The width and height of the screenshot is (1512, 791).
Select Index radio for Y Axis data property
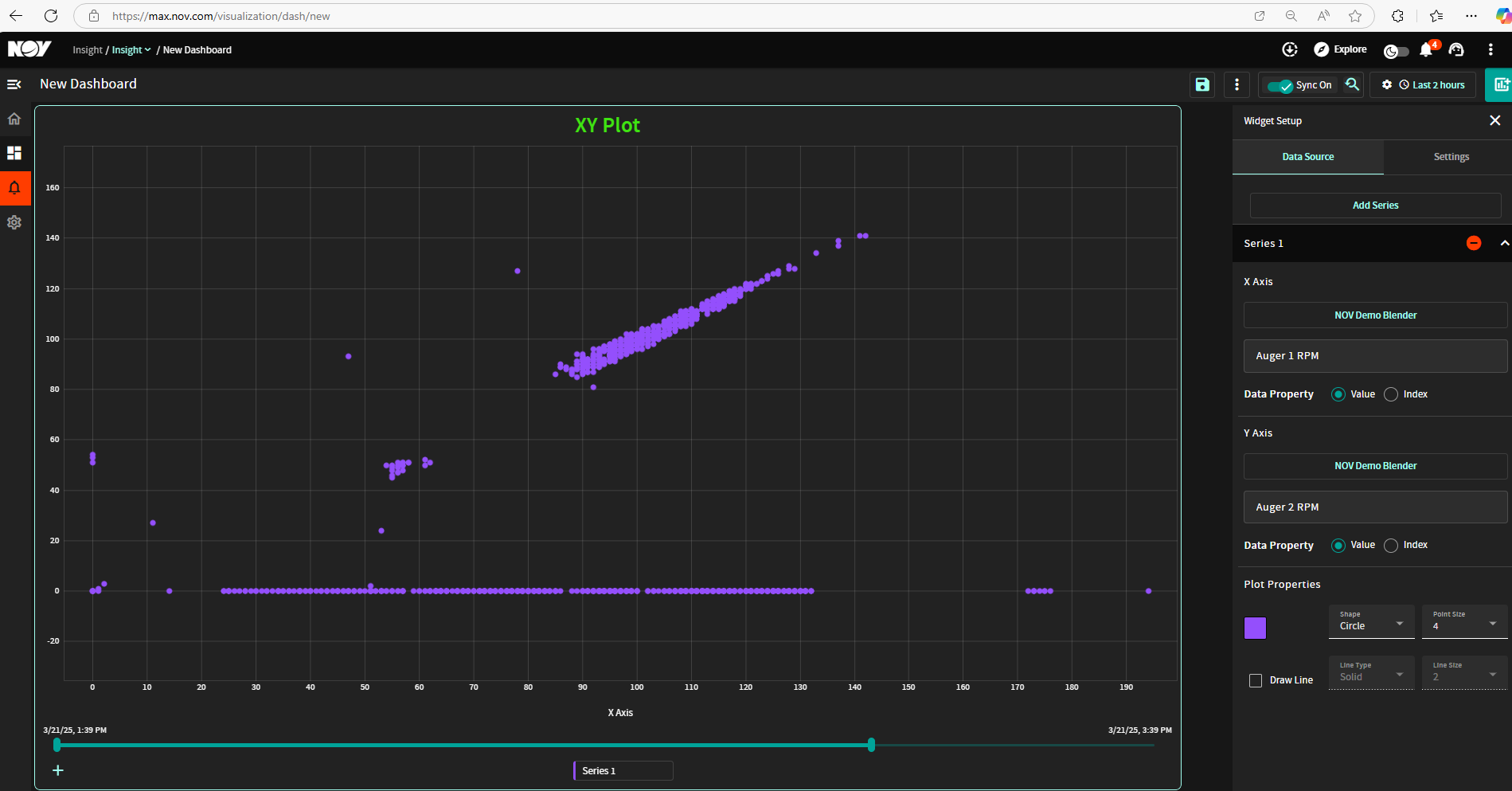1391,546
